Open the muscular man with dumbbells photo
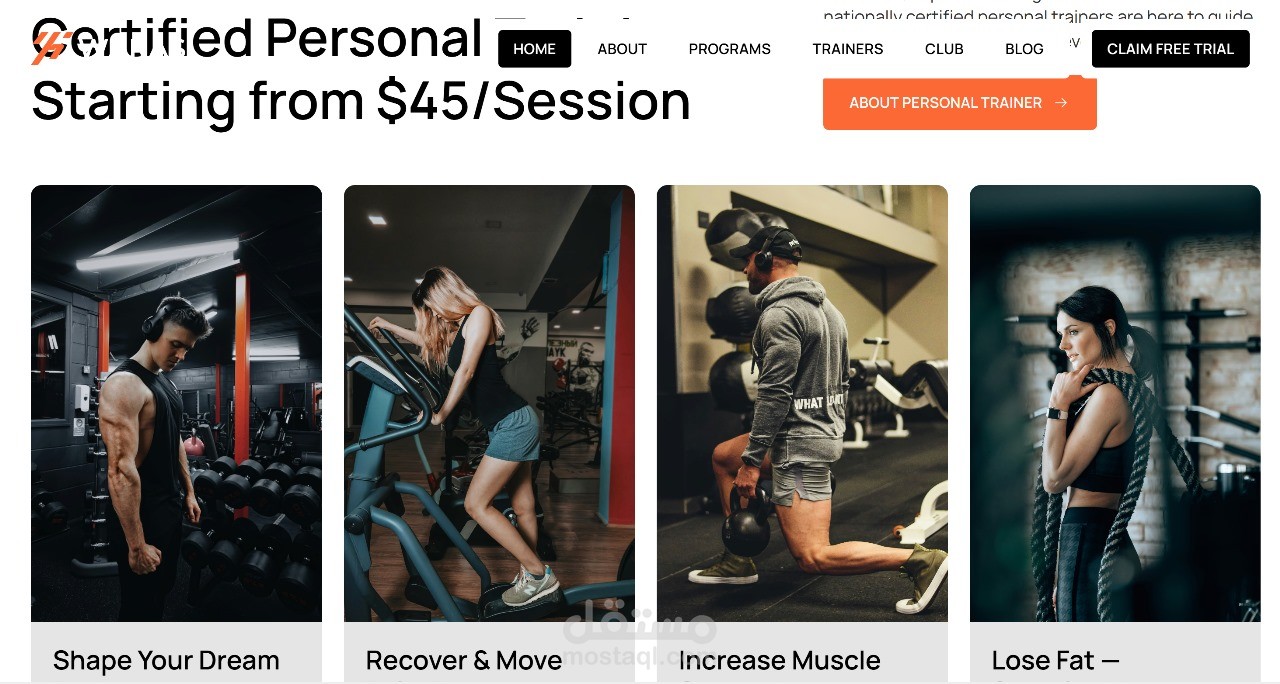Viewport: 1280px width, 684px height. (x=176, y=403)
